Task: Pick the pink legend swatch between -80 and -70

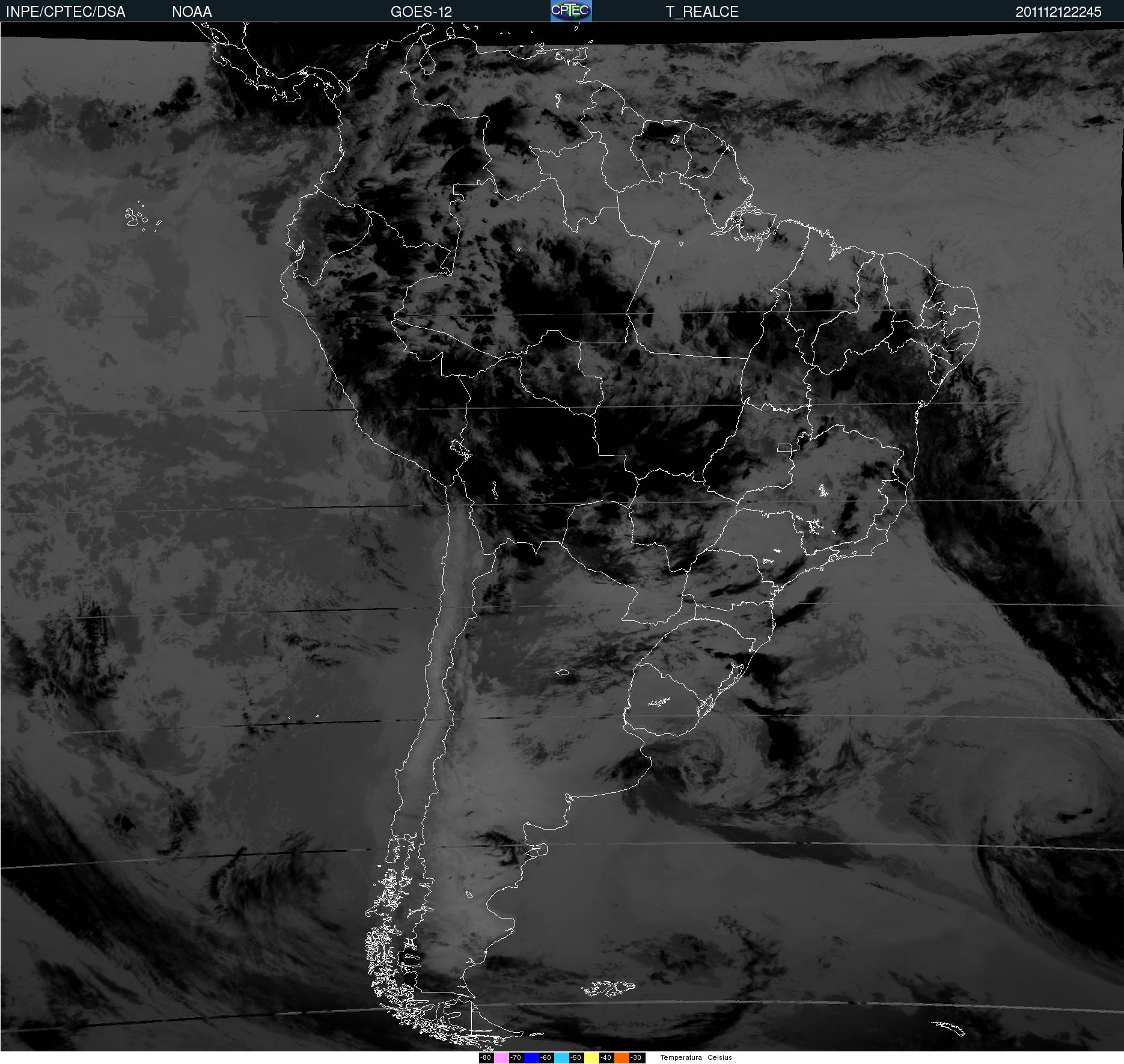Action: point(501,1058)
